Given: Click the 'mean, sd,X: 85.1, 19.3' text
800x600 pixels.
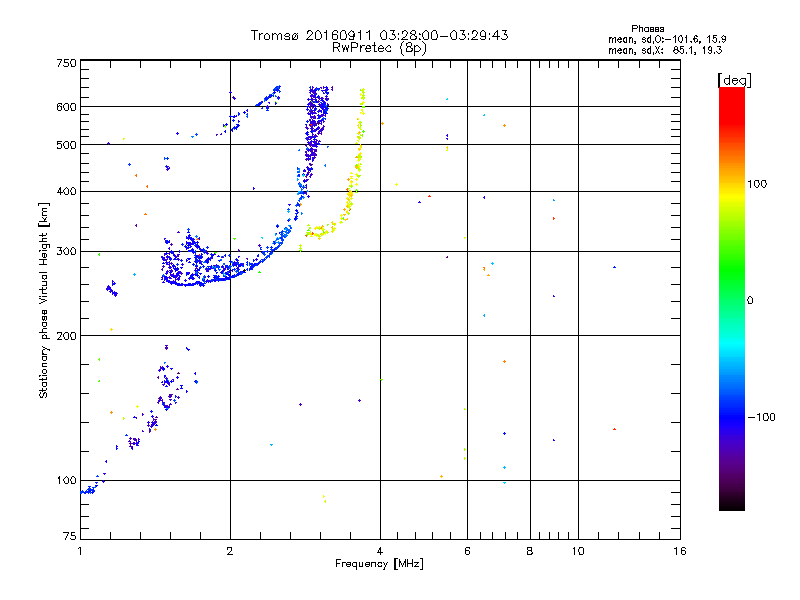Looking at the screenshot, I should click(x=665, y=50).
